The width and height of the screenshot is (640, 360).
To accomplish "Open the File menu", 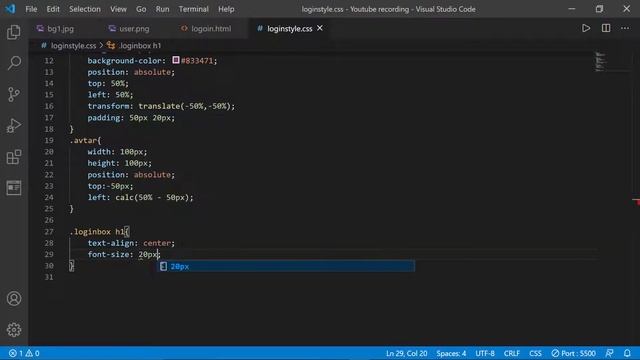I will (x=31, y=9).
